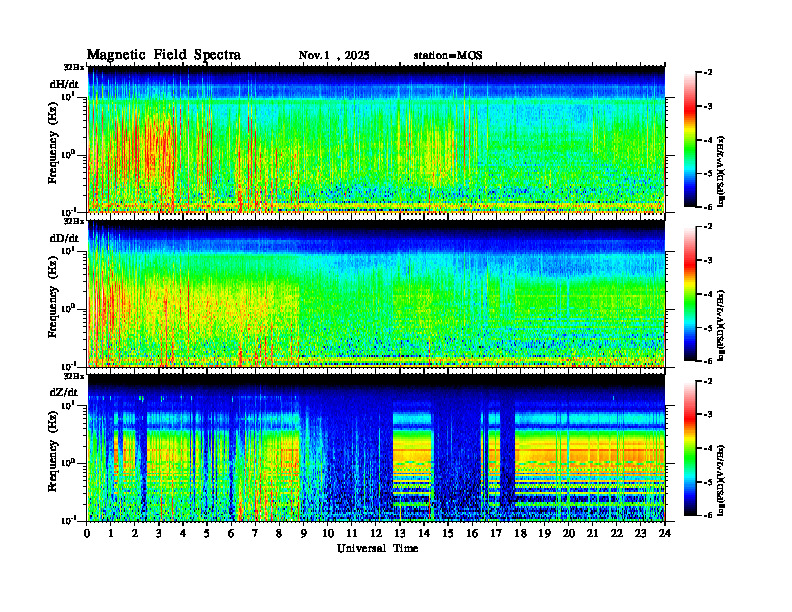Click the -6 tick on dZ/dt color bar
Image resolution: width=792 pixels, height=612 pixels.
coord(708,515)
